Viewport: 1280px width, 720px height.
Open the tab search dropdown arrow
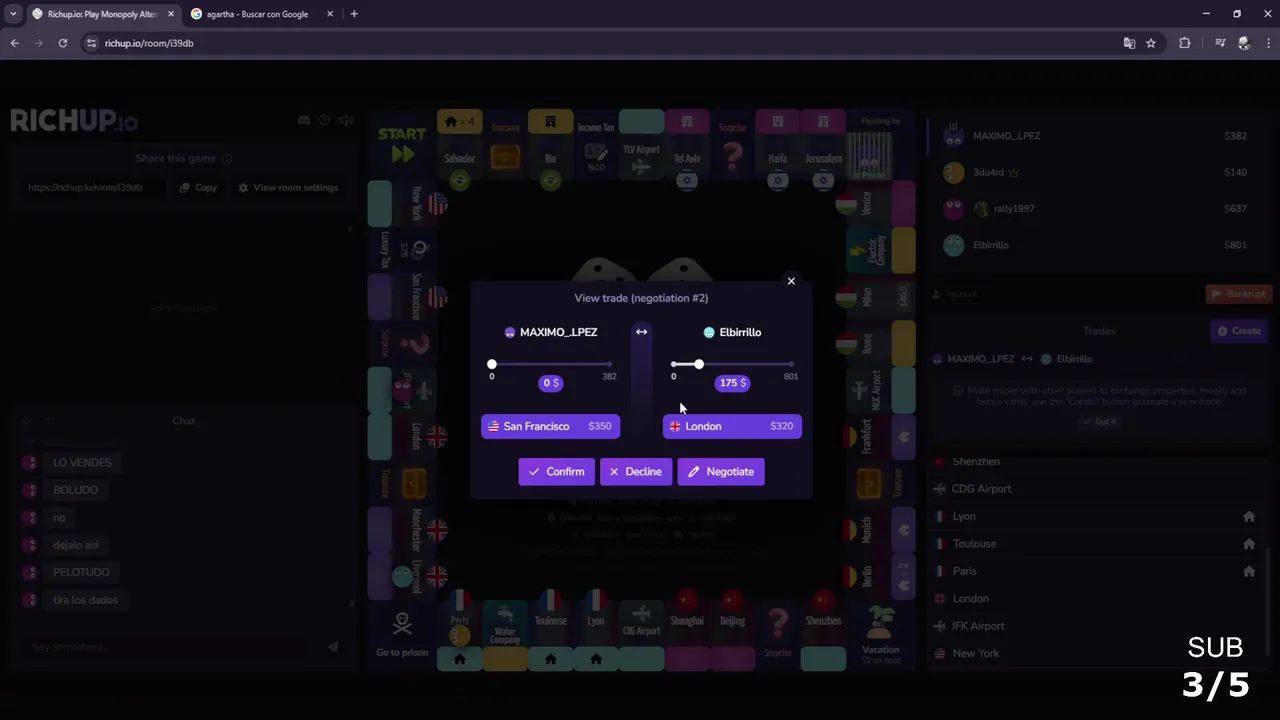click(x=13, y=14)
